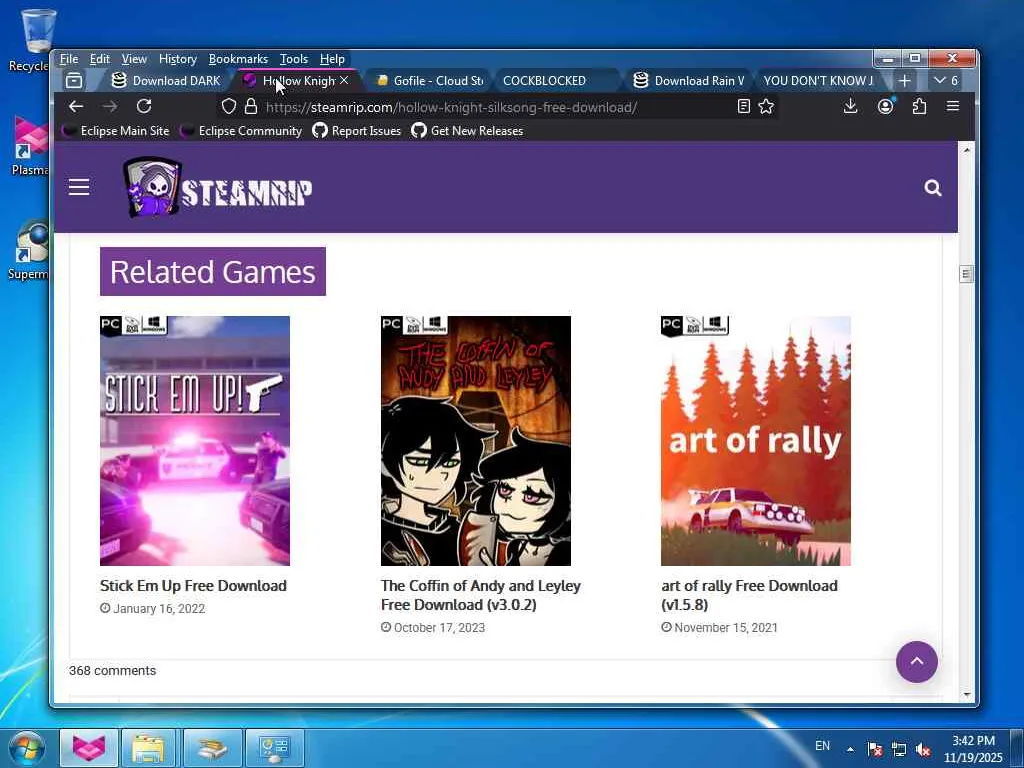Open the File menu
The image size is (1024, 768).
click(69, 59)
